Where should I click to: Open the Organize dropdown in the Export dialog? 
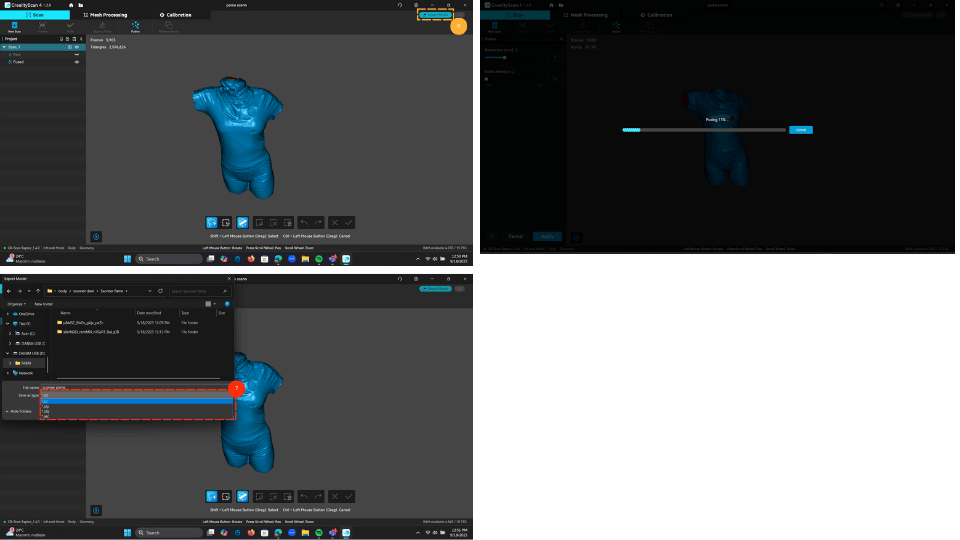pos(16,303)
